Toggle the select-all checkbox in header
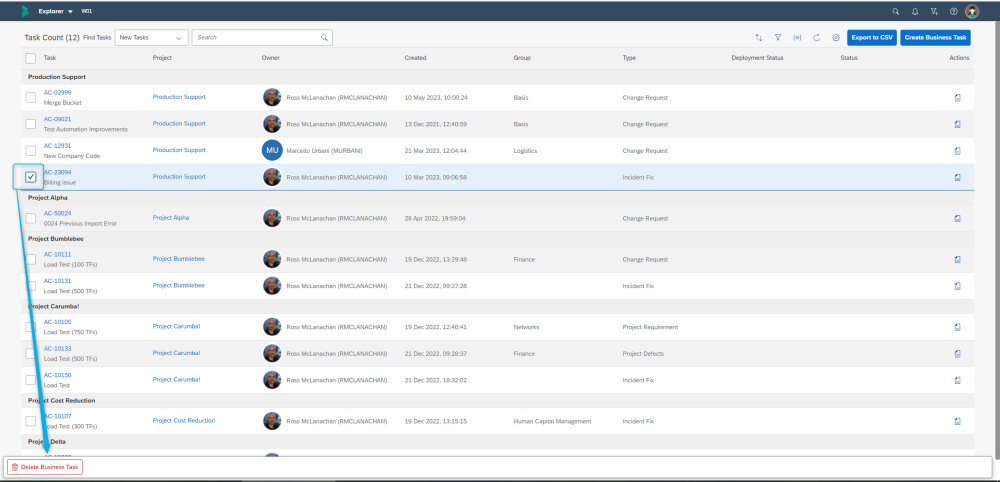 coord(31,58)
